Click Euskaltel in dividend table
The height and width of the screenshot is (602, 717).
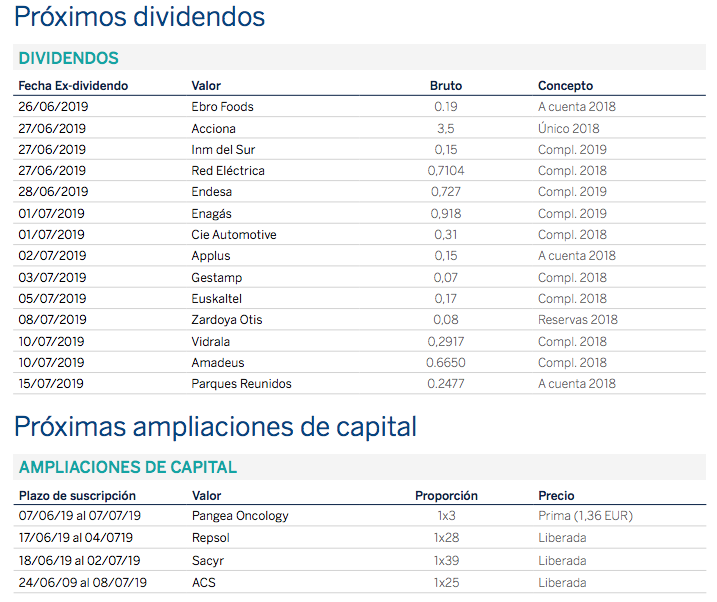pyautogui.click(x=216, y=298)
